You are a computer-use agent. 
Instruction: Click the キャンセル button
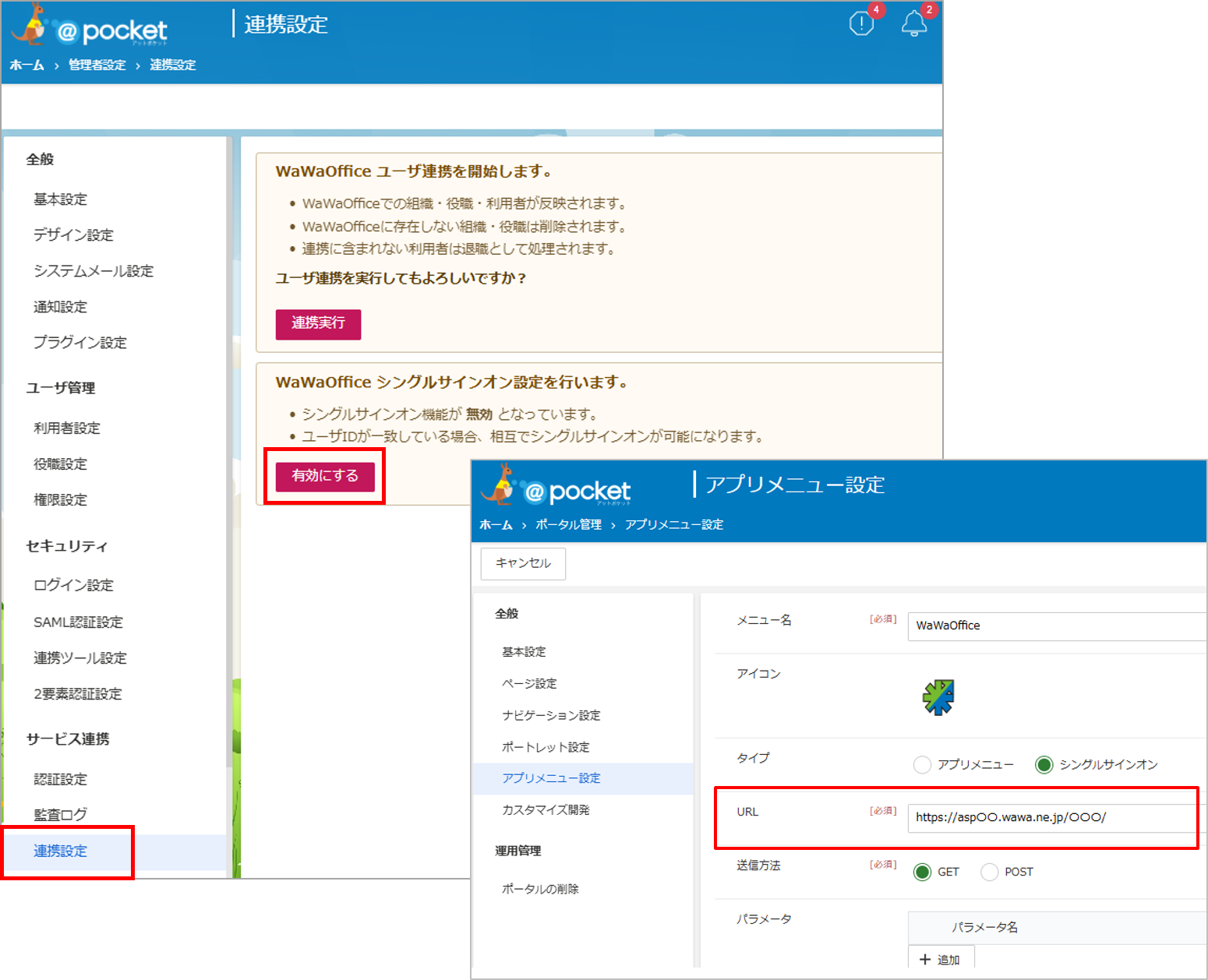[x=523, y=563]
